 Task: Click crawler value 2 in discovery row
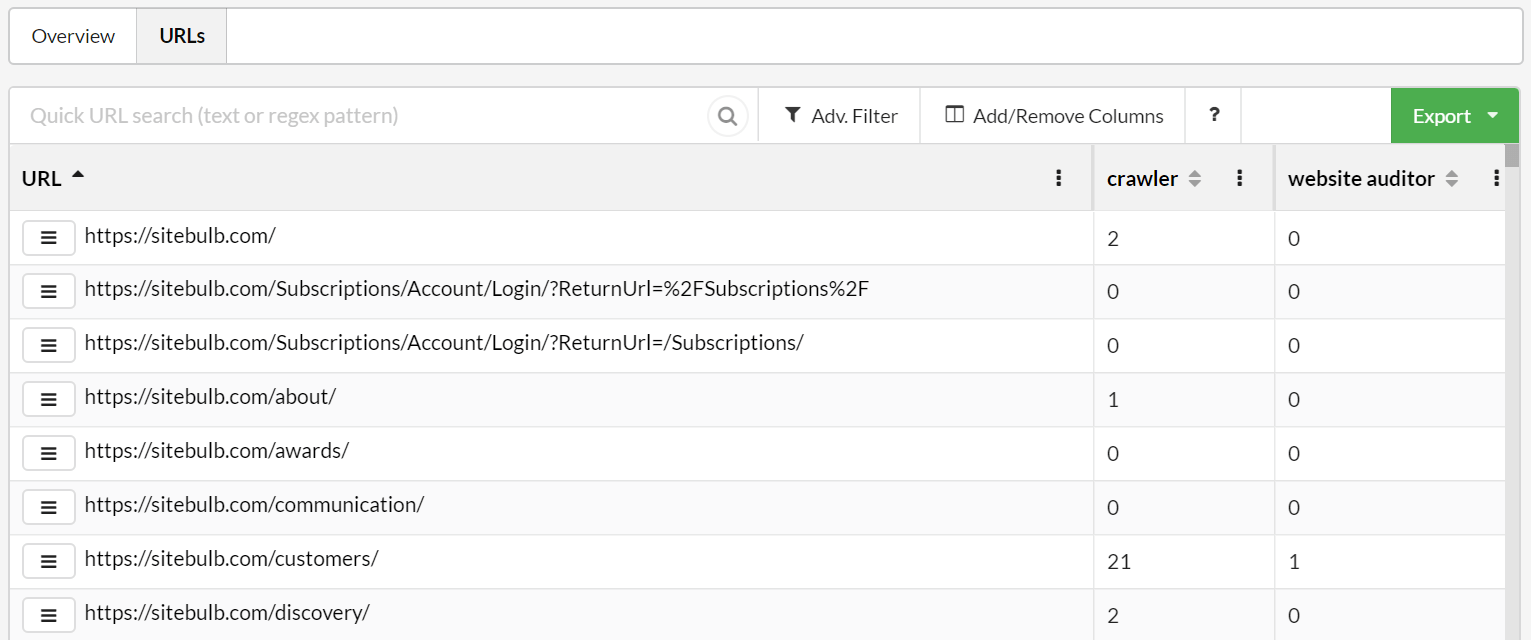click(1113, 616)
